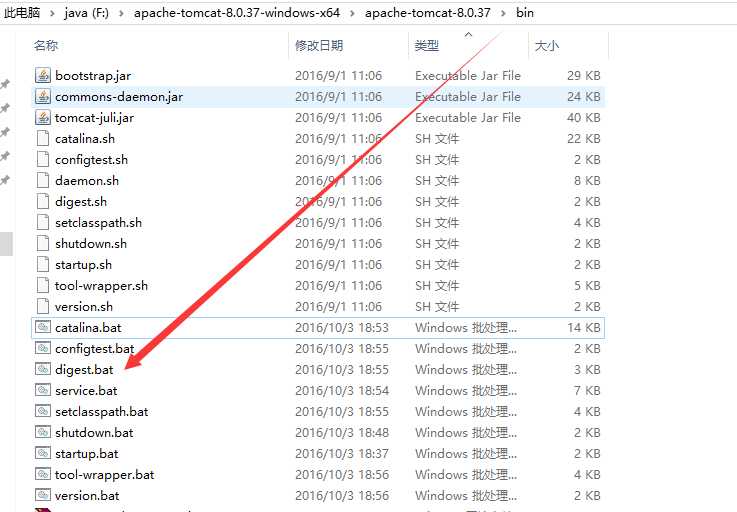Navigate to 此电脑 in address bar
The image size is (737, 512).
coord(22,13)
